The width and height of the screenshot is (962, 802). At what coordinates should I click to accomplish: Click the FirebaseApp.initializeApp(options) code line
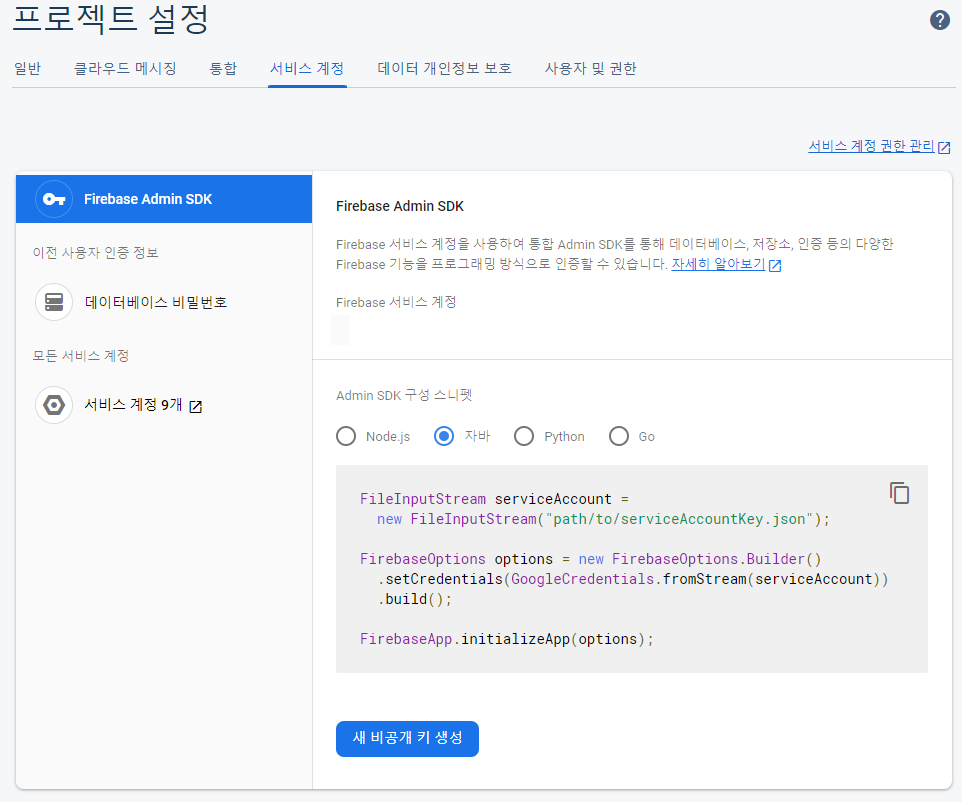coord(507,639)
